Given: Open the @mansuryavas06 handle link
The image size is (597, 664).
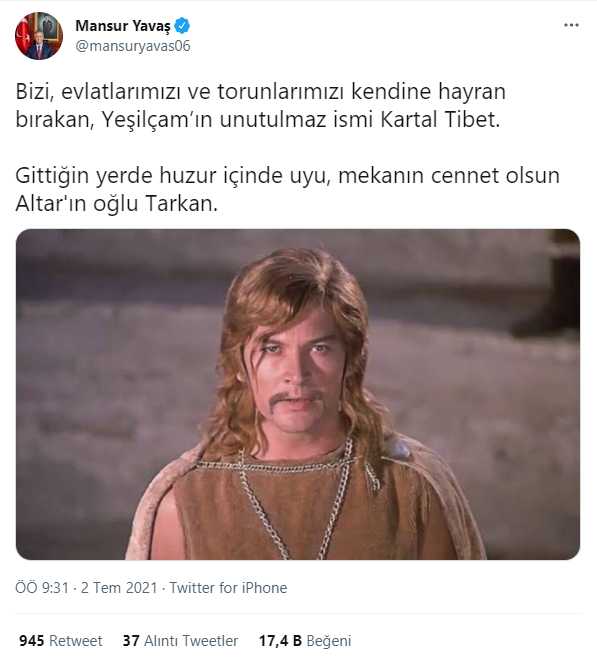Looking at the screenshot, I should (x=133, y=45).
